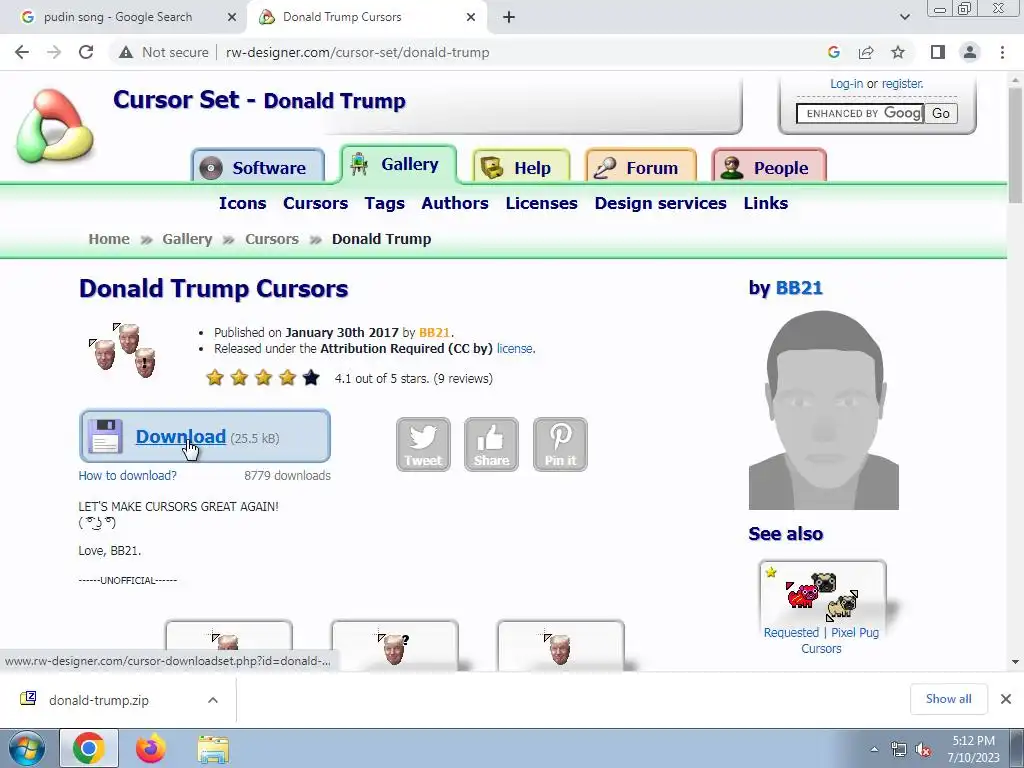Bookmark this page with the star icon
1024x768 pixels.
pos(898,52)
